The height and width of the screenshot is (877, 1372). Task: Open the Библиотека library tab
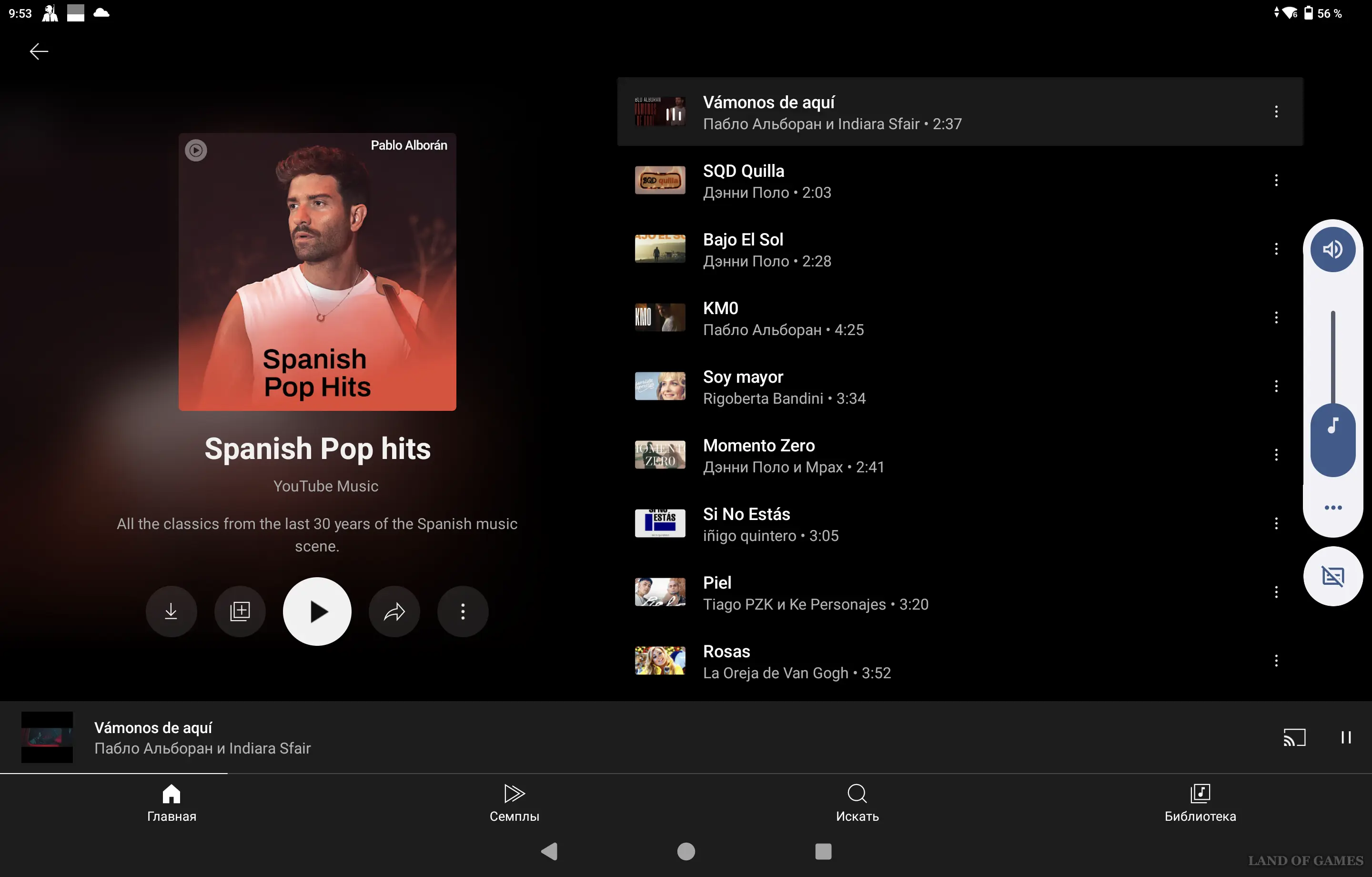[1200, 802]
